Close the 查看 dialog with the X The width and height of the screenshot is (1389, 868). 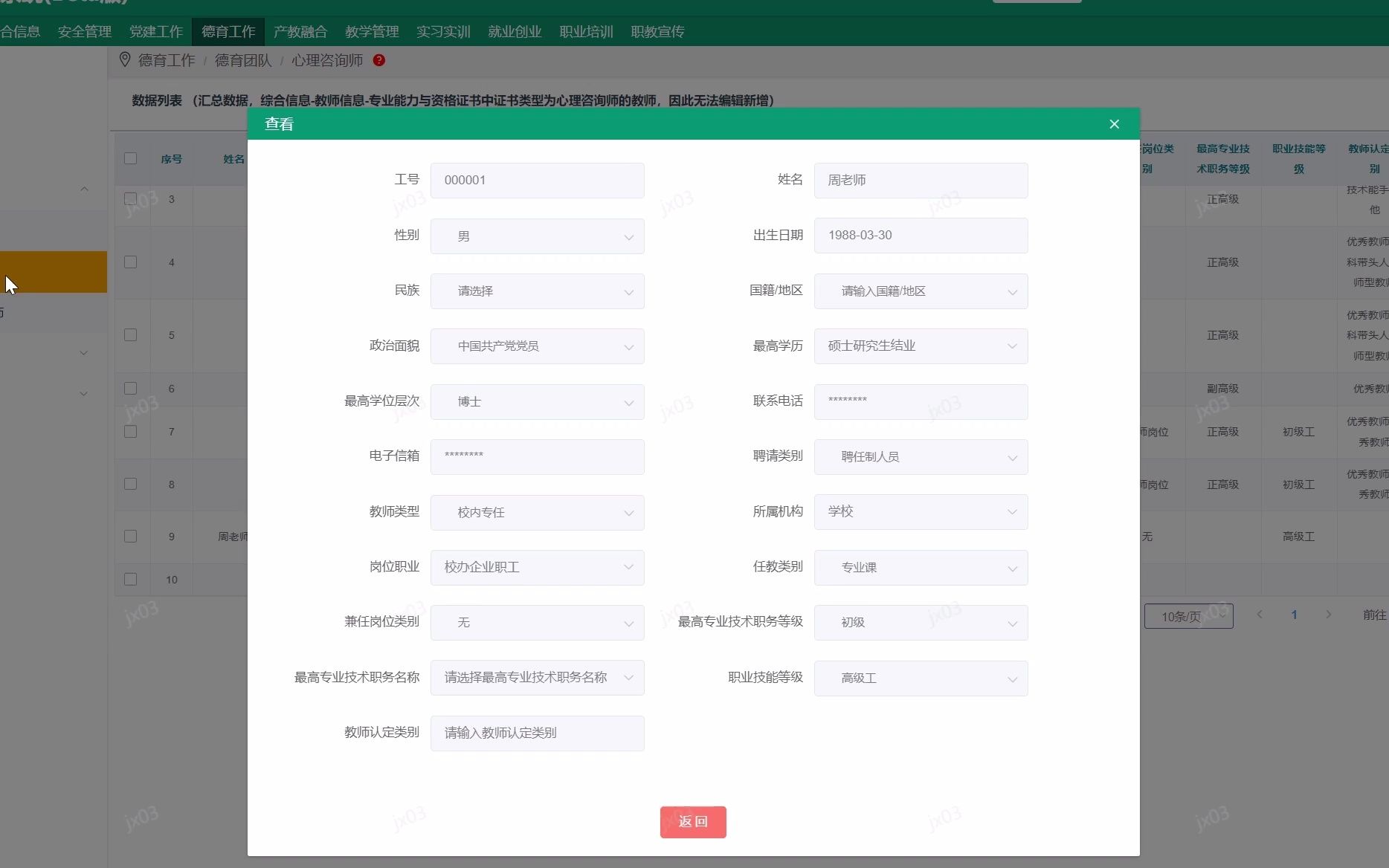pos(1114,123)
